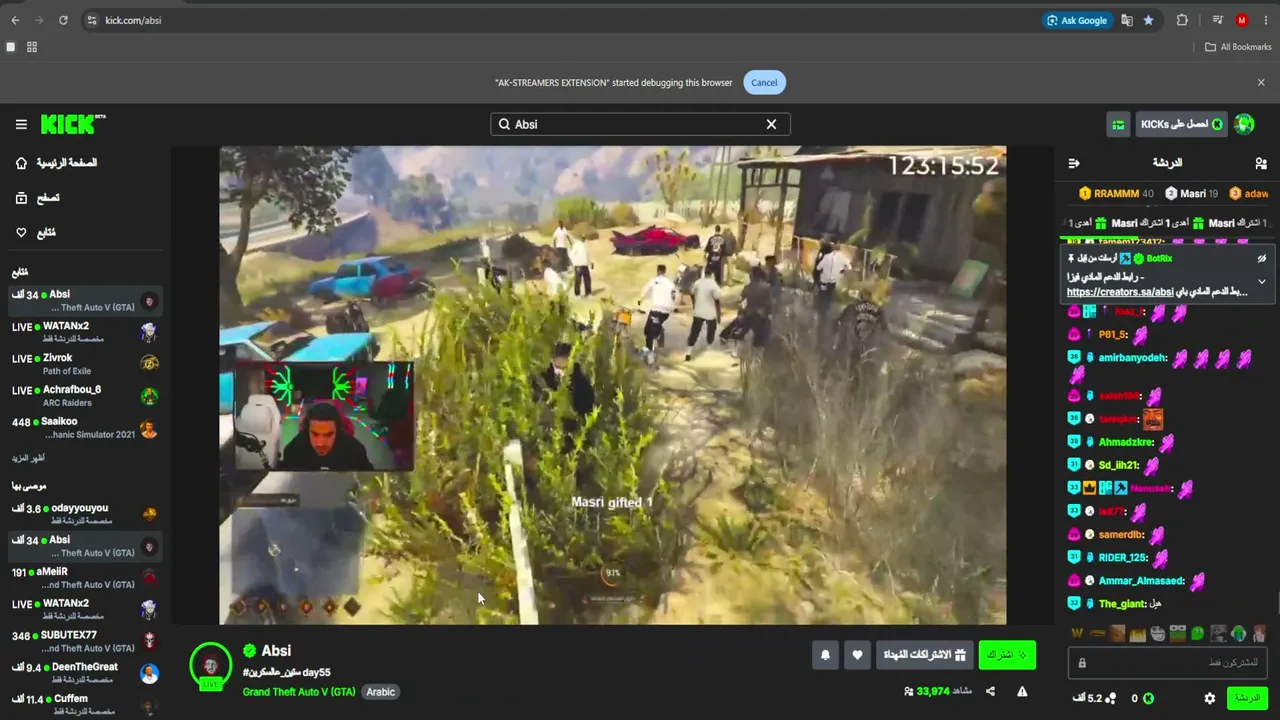Screen dimensions: 1280x720
Task: Clear the Absi search with the X
Action: click(x=771, y=124)
